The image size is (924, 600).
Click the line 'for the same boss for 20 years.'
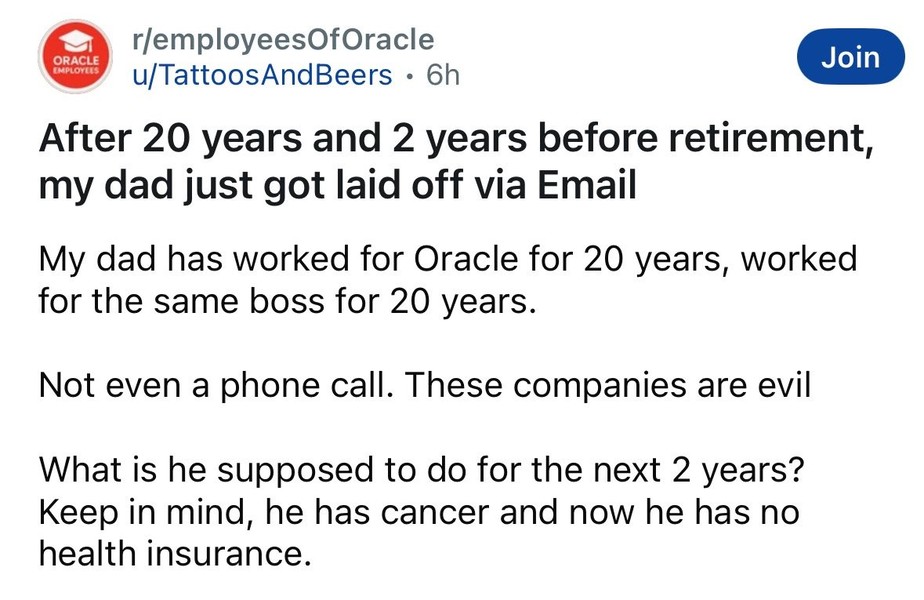288,300
